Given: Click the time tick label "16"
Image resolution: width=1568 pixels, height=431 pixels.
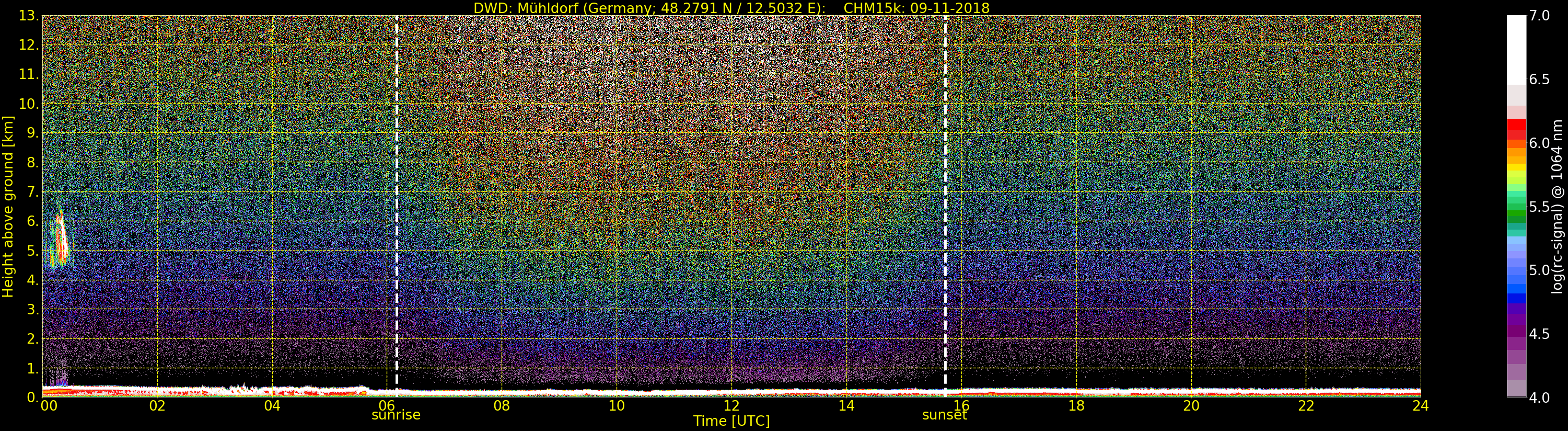Looking at the screenshot, I should coord(961,405).
